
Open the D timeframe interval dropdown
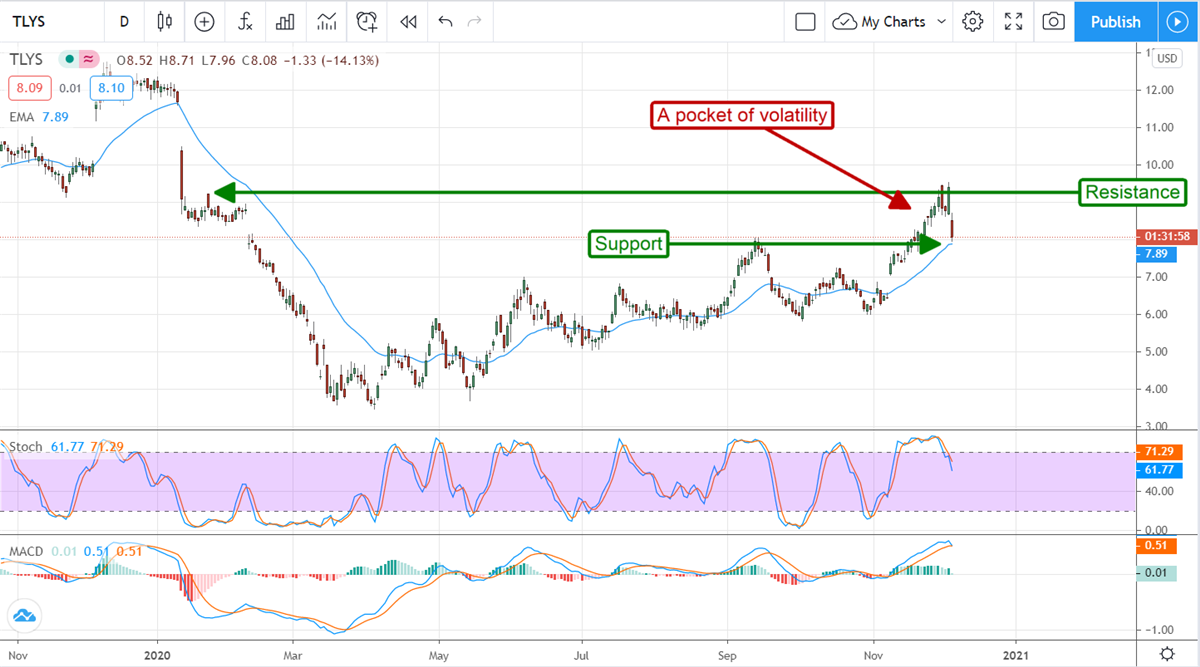tap(124, 21)
